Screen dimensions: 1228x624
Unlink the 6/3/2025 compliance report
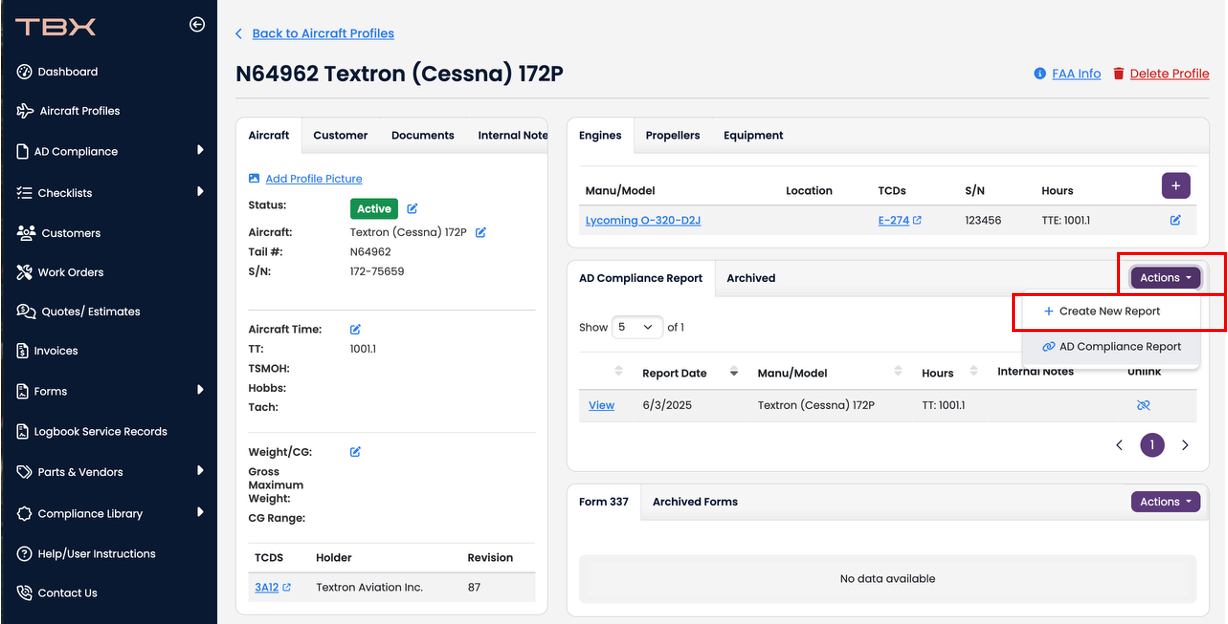(1144, 405)
